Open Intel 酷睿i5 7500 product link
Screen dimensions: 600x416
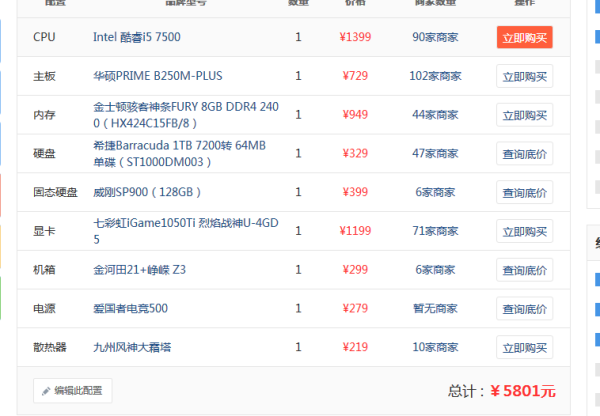coord(137,37)
